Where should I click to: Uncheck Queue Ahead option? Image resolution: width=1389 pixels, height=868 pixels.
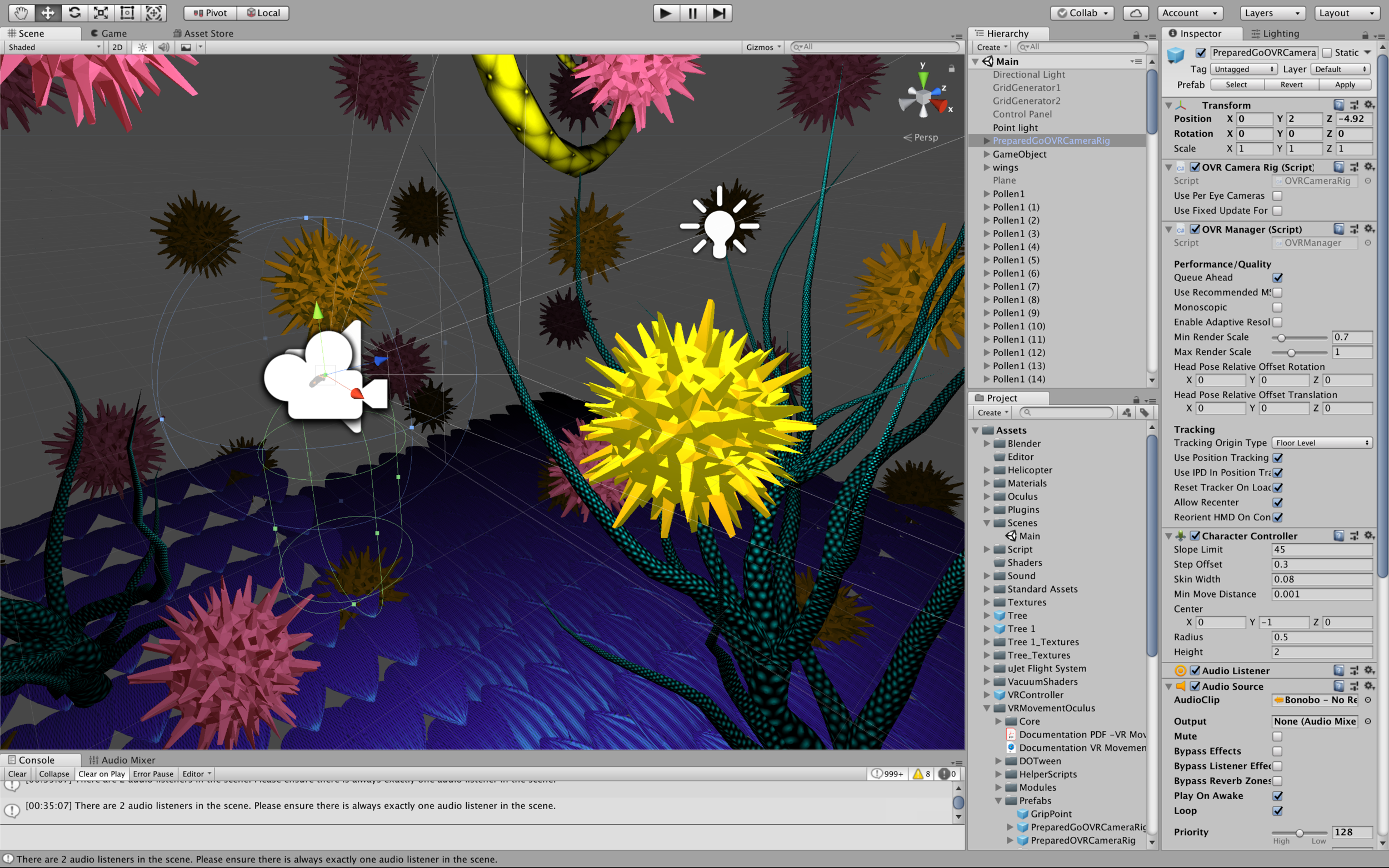coord(1277,277)
